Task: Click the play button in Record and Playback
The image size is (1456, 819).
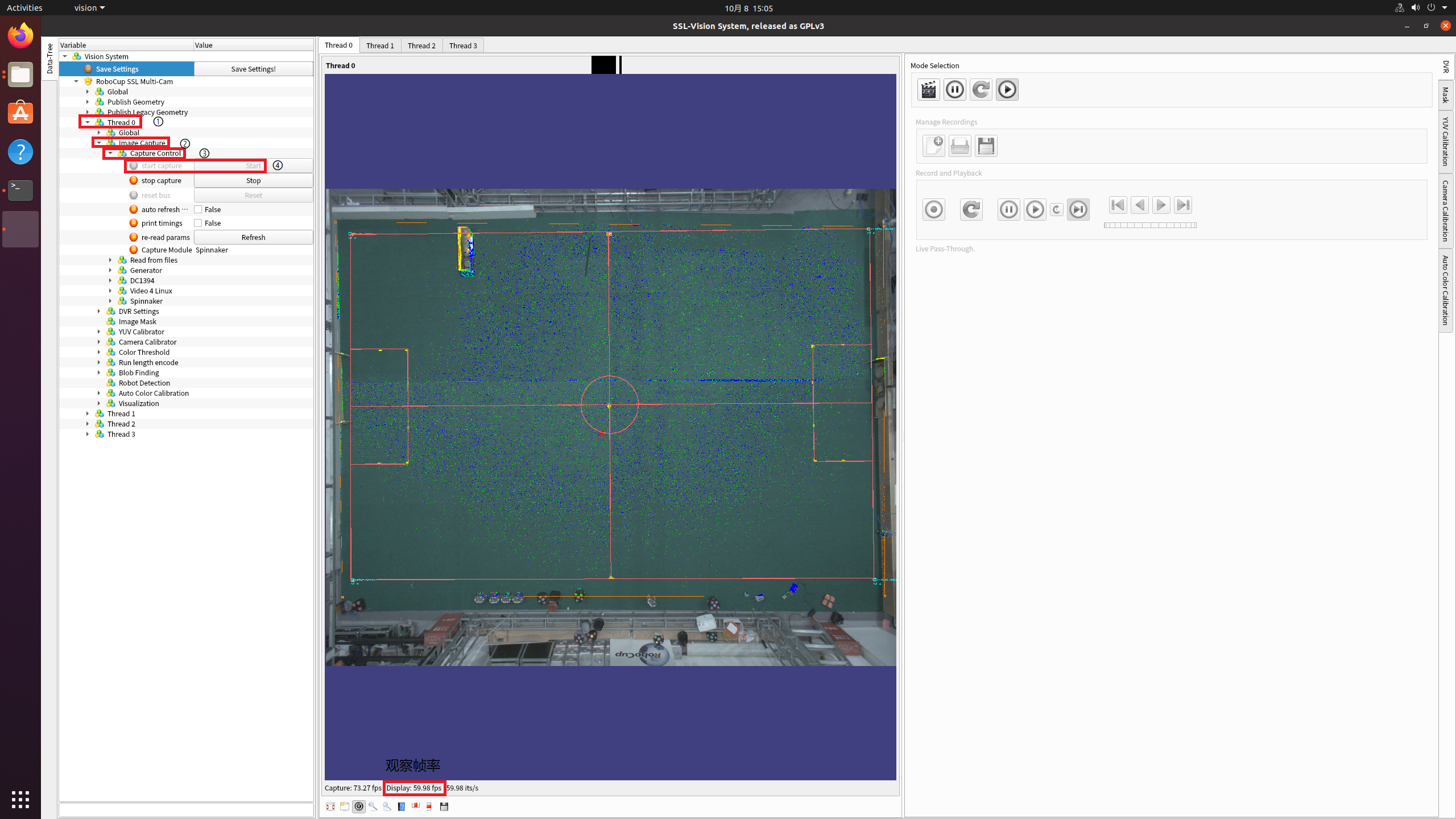Action: click(x=1035, y=209)
